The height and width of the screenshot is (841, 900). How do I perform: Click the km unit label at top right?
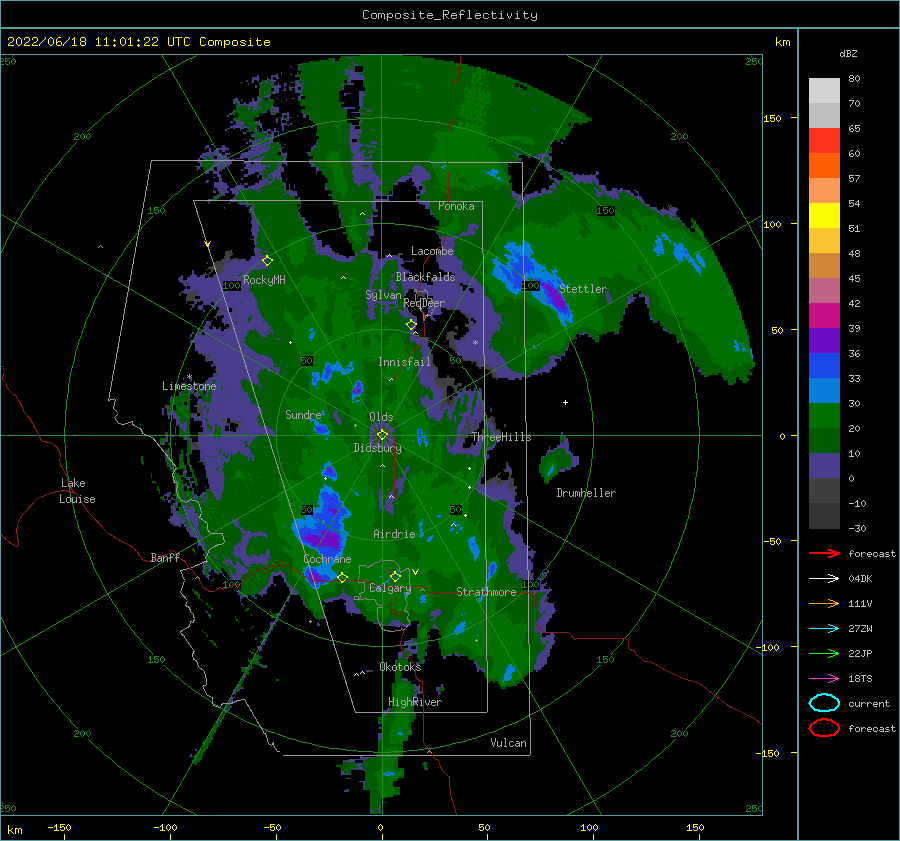[x=782, y=42]
